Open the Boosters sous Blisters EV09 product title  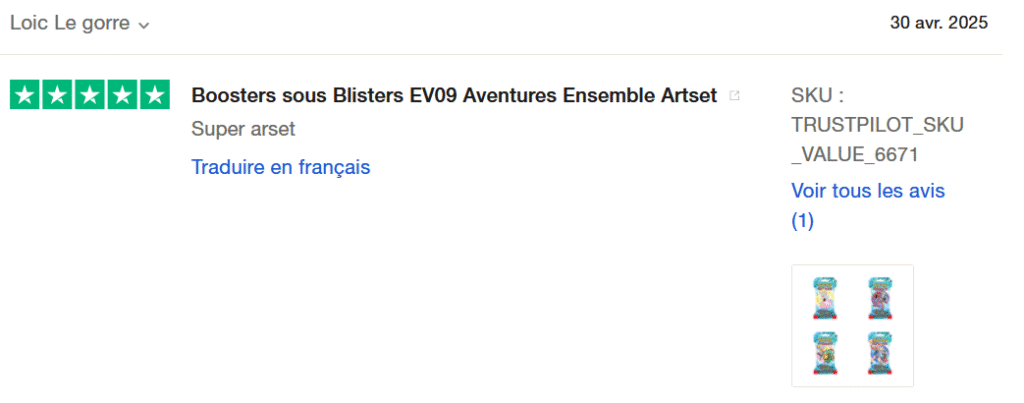[x=454, y=95]
